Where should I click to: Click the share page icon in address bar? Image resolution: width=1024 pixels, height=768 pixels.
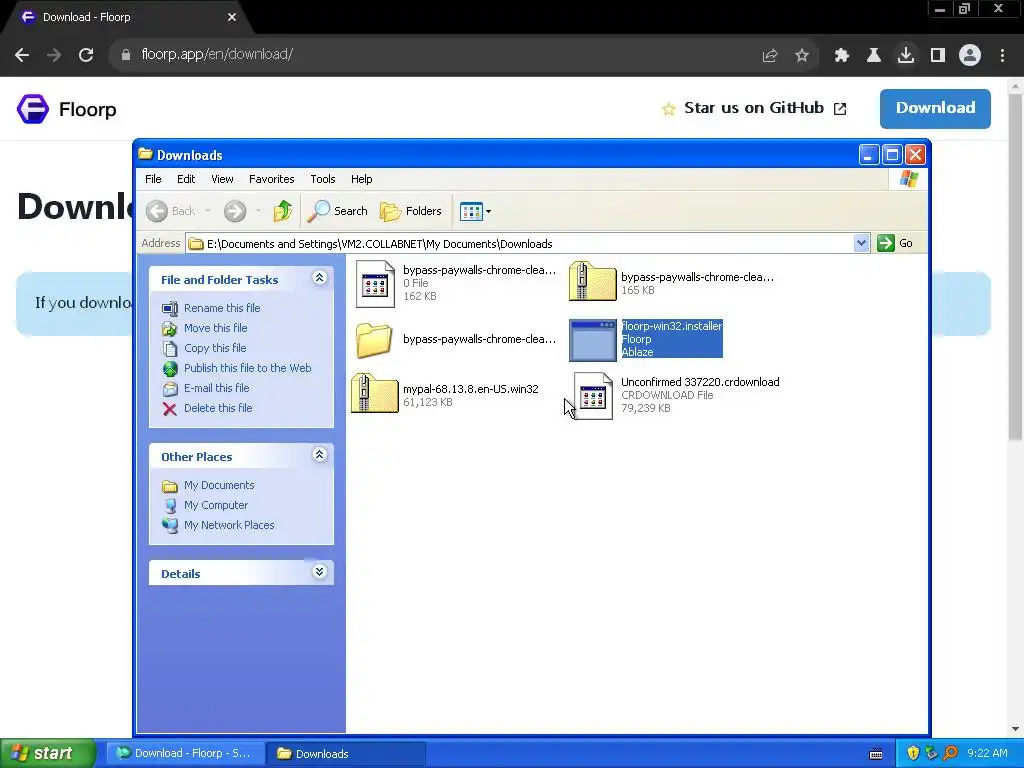click(x=770, y=56)
